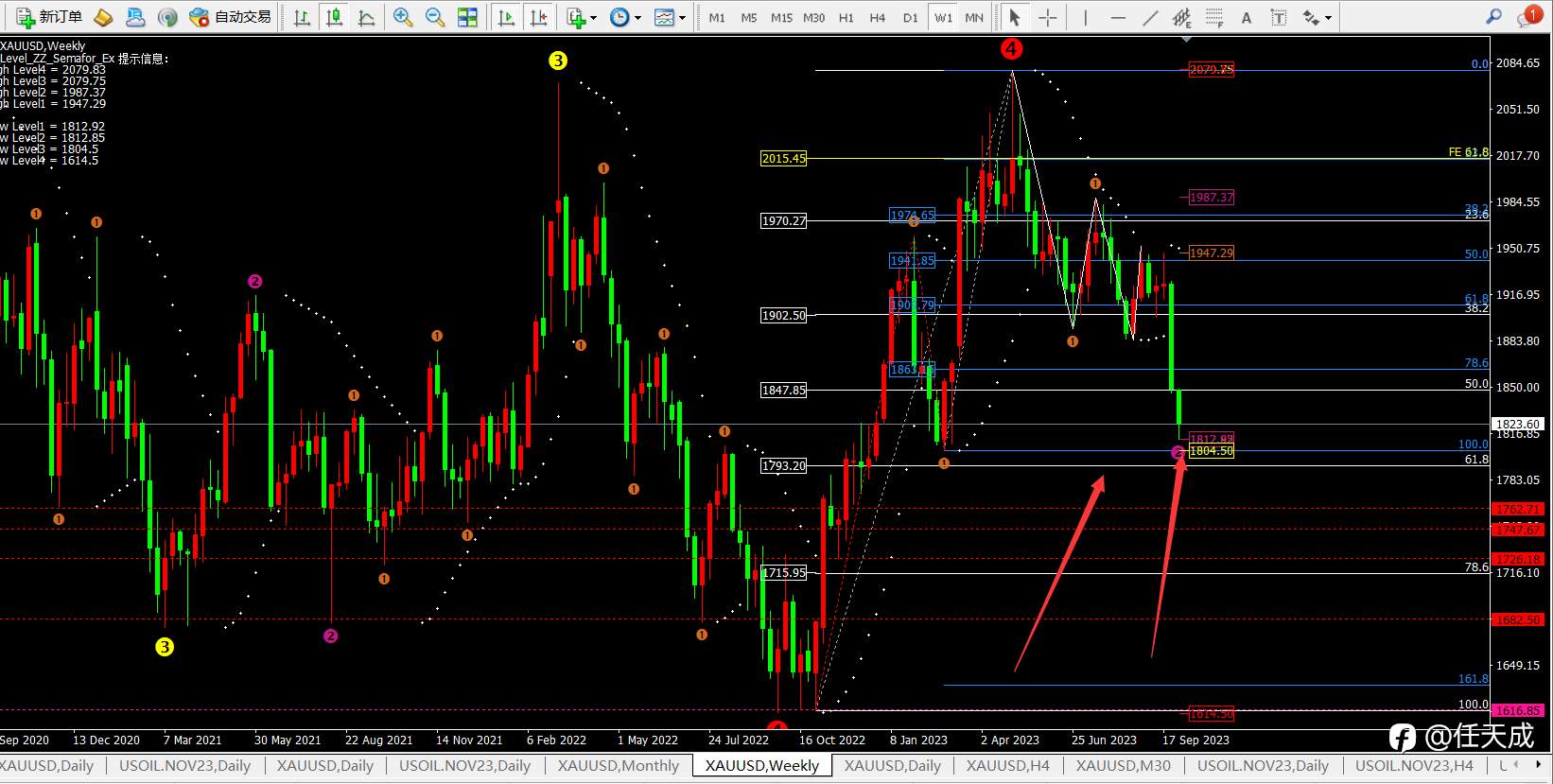This screenshot has height=784, width=1553.
Task: Click the 1947.29 level label
Action: point(1212,253)
